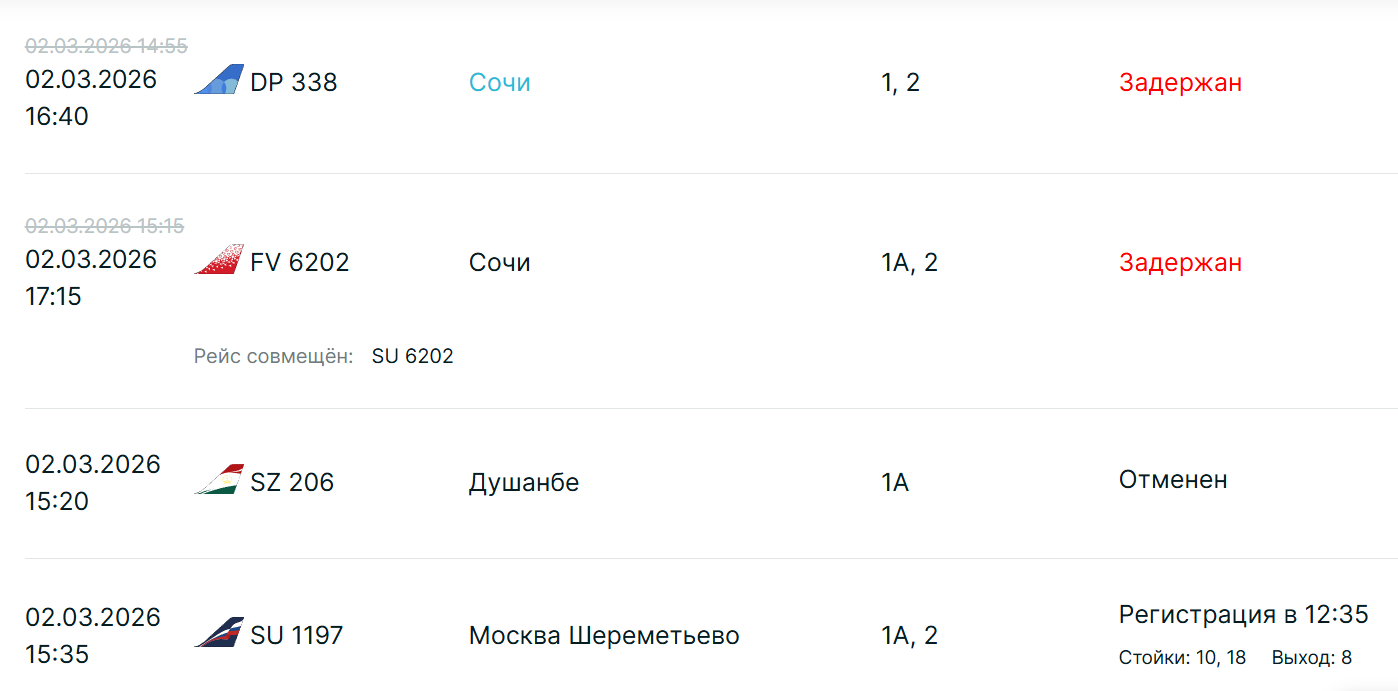Image resolution: width=1398 pixels, height=691 pixels.
Task: Click the Сочи destination of FV 6202
Action: [499, 262]
